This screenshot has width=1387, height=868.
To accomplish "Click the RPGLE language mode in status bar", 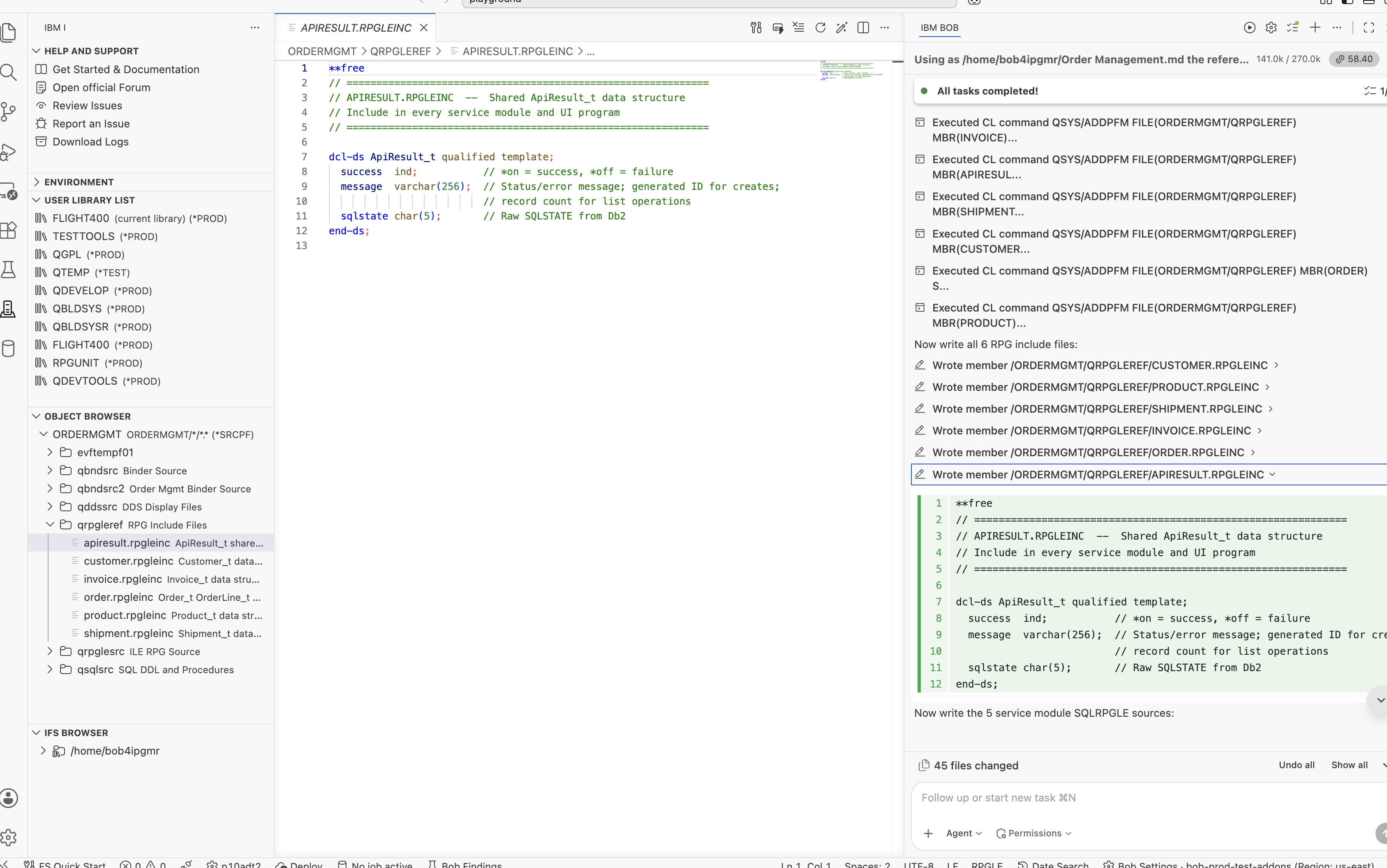I will coord(986,864).
